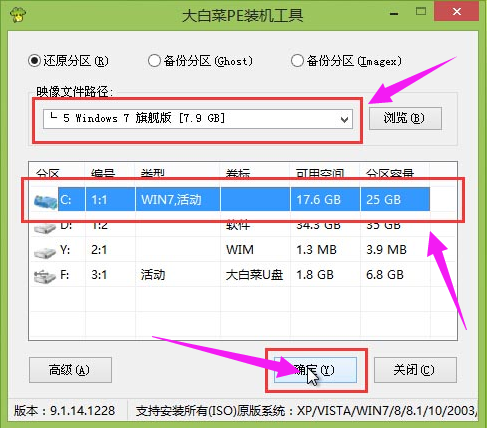Click the D: drive icon
Screen dimensions: 487x428
coord(45,227)
